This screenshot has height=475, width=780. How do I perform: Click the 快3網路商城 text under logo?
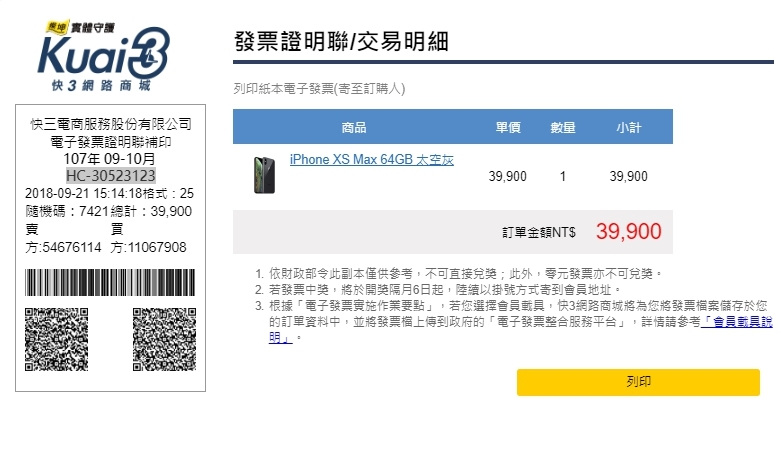(x=101, y=86)
